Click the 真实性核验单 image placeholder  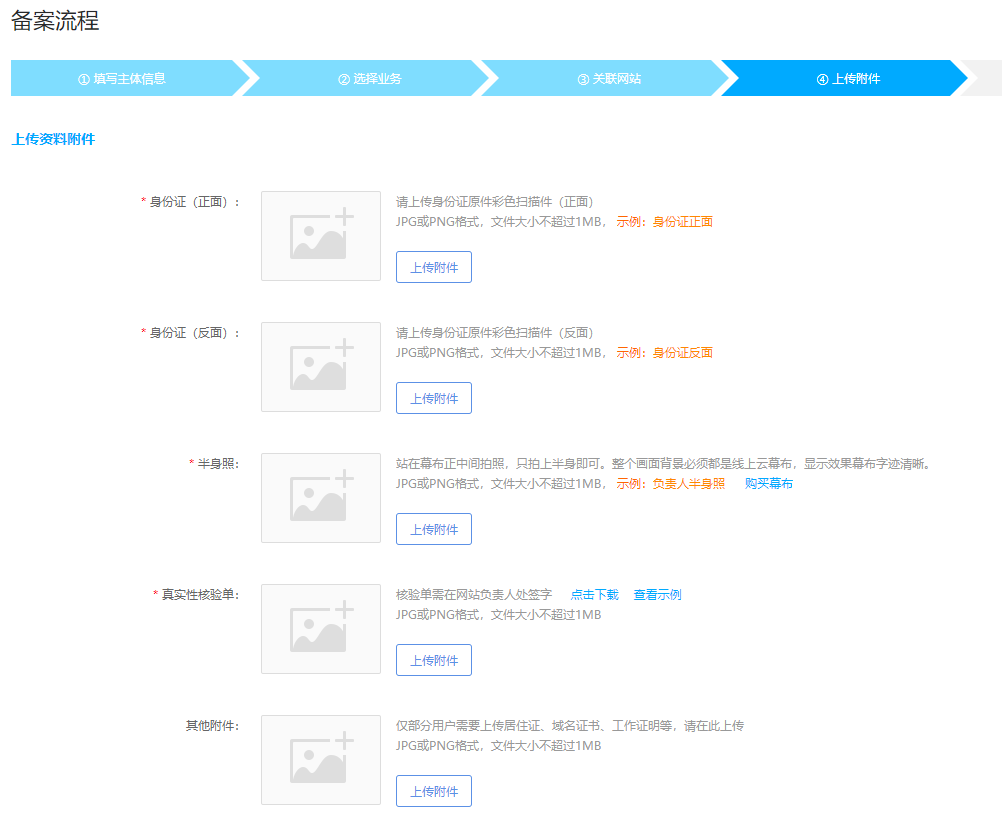click(x=320, y=629)
